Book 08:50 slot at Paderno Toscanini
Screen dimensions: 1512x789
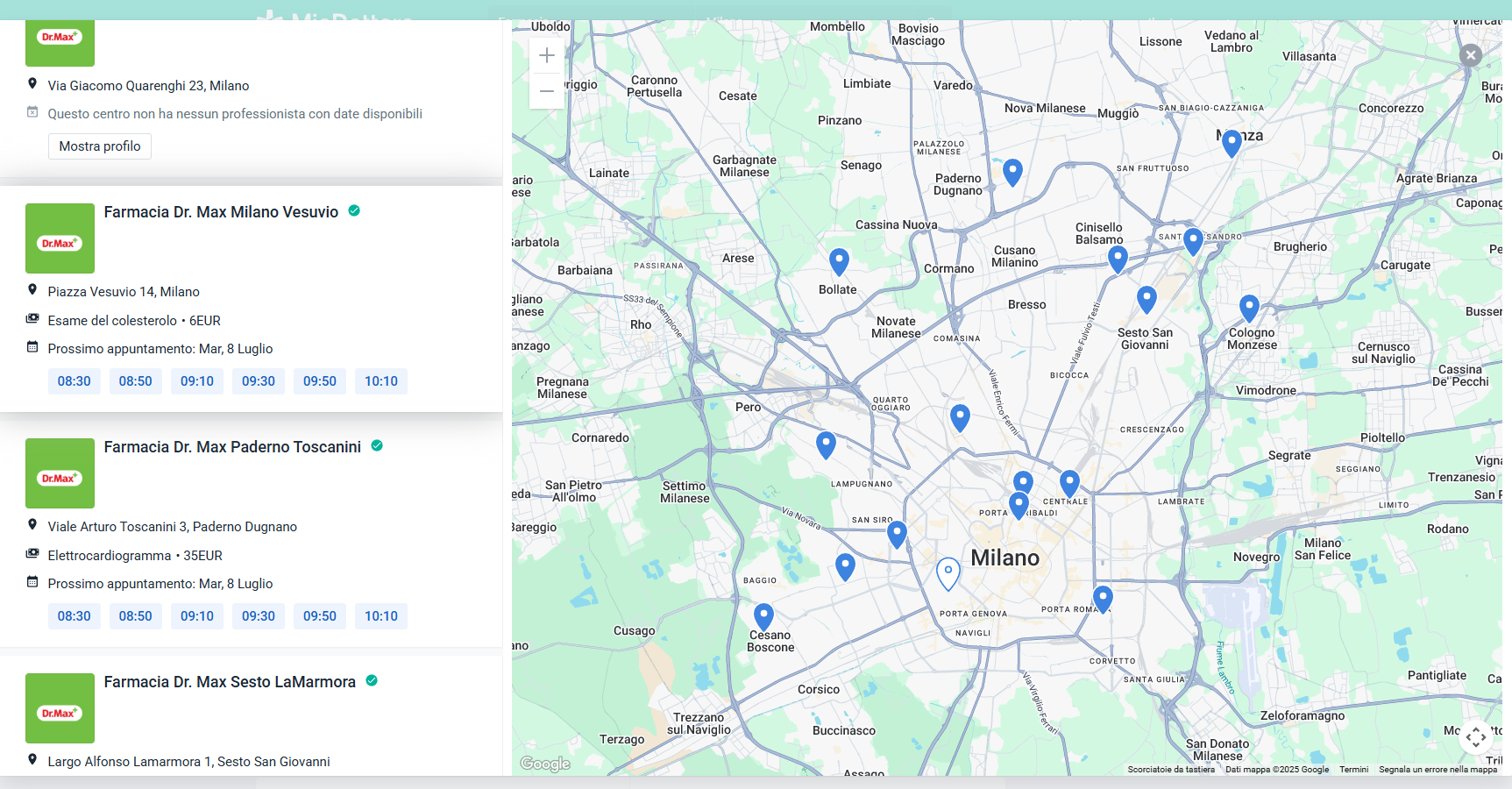136,616
